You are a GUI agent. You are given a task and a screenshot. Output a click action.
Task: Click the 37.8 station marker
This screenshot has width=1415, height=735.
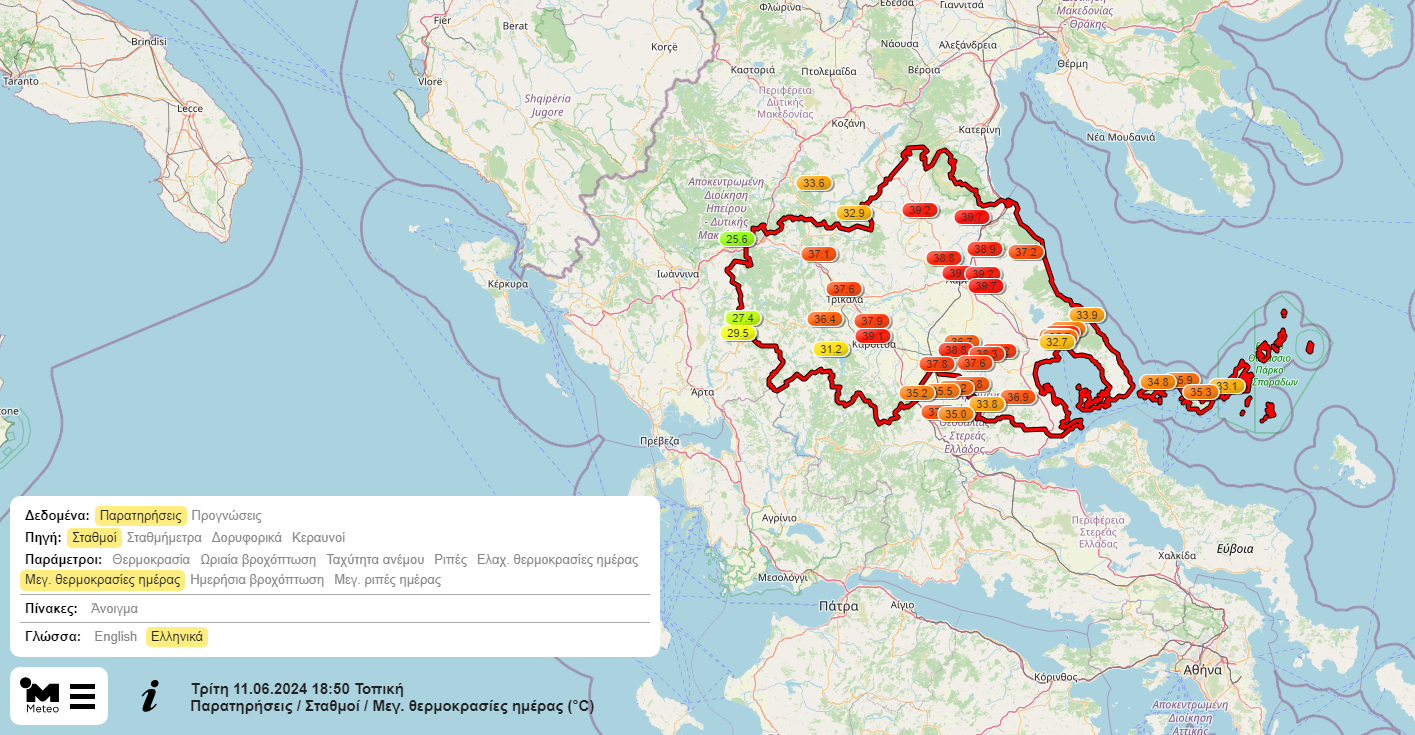(938, 365)
